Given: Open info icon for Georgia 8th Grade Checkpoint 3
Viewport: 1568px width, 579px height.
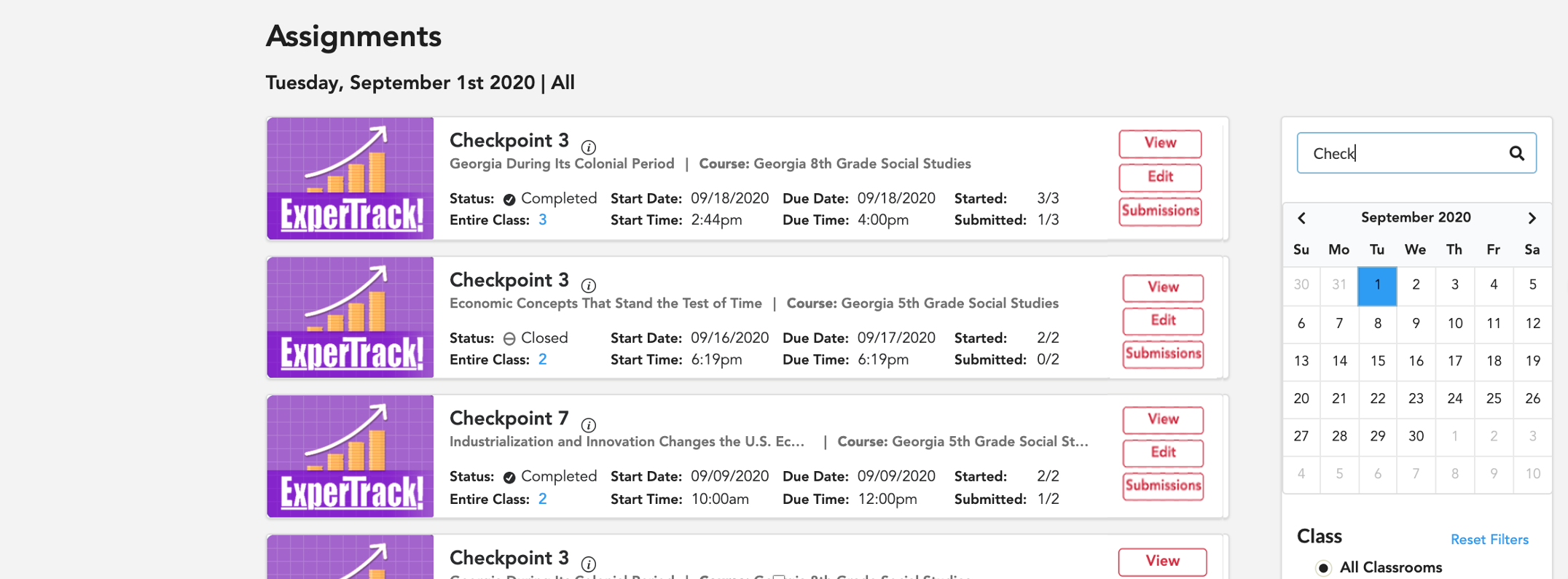Looking at the screenshot, I should [x=589, y=147].
